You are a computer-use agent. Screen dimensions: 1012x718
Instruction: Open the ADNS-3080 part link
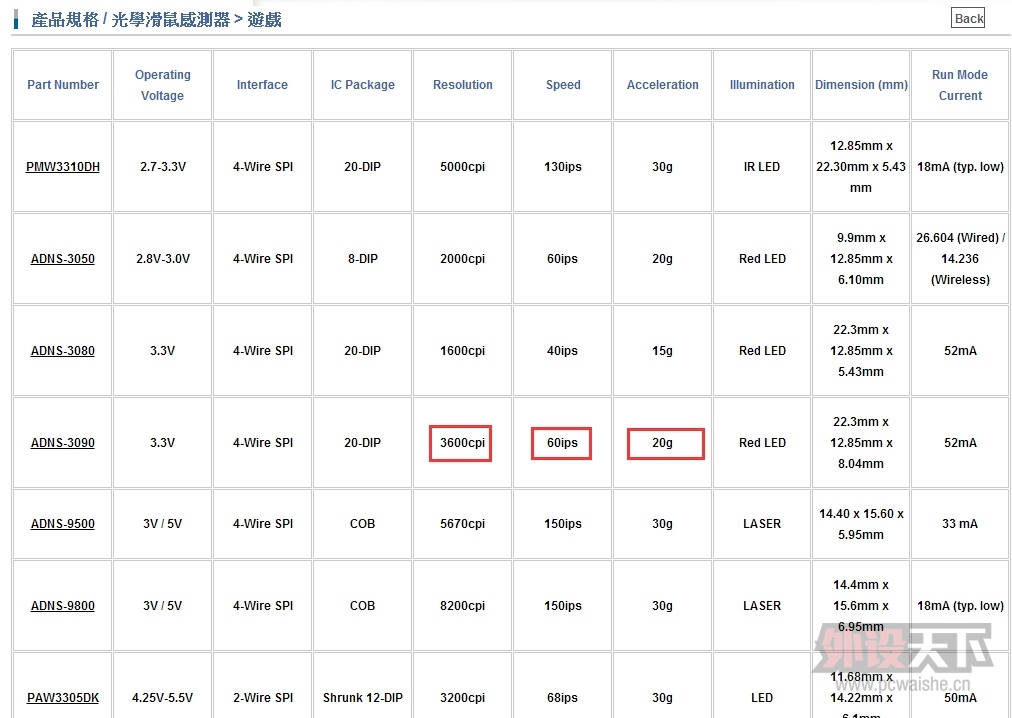[63, 351]
